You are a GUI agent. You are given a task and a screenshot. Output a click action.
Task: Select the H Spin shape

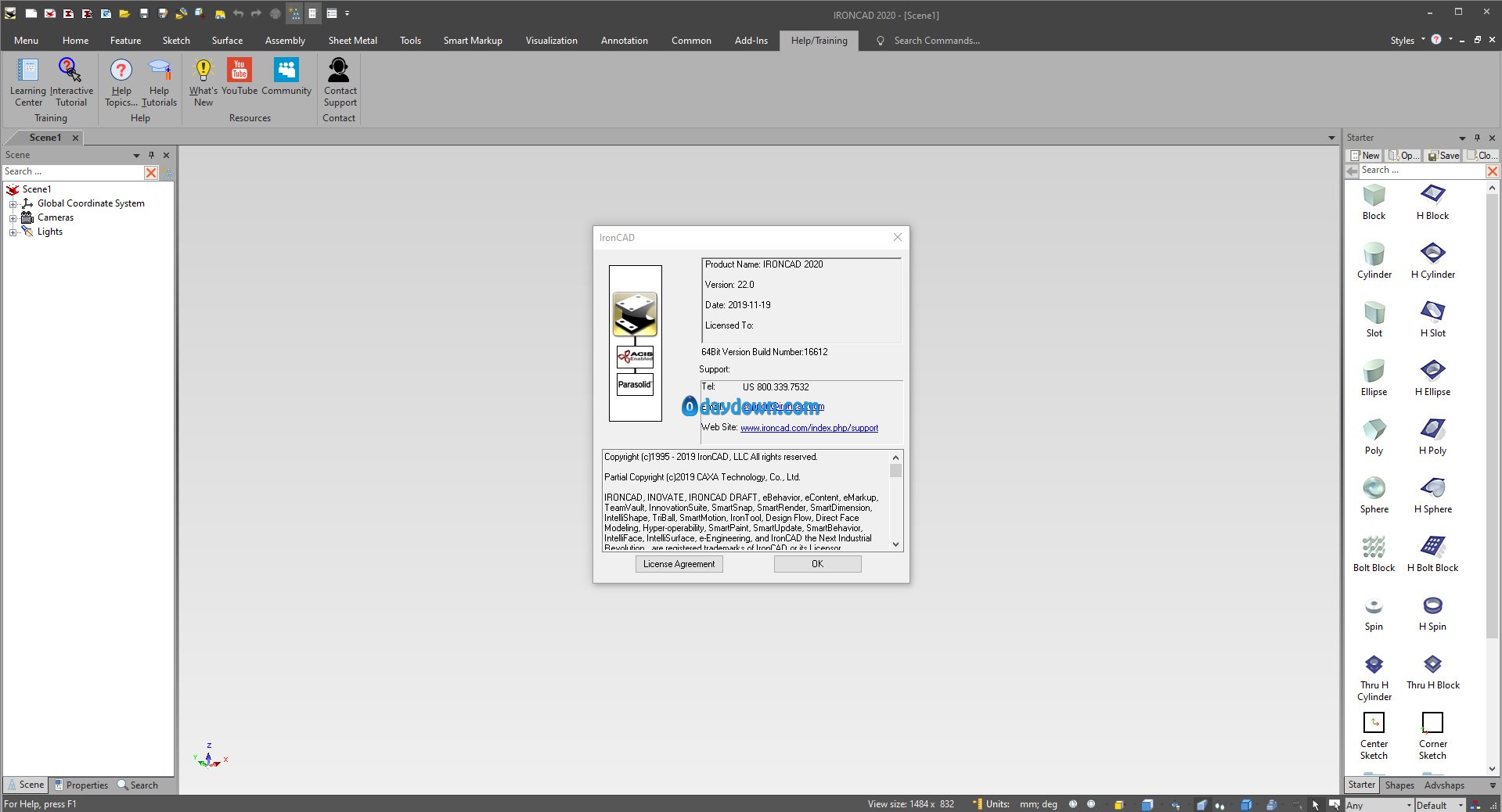coord(1432,613)
